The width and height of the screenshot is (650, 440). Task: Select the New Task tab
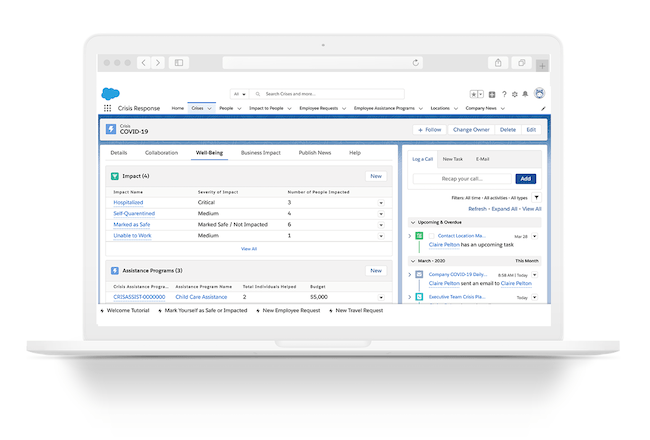click(453, 159)
